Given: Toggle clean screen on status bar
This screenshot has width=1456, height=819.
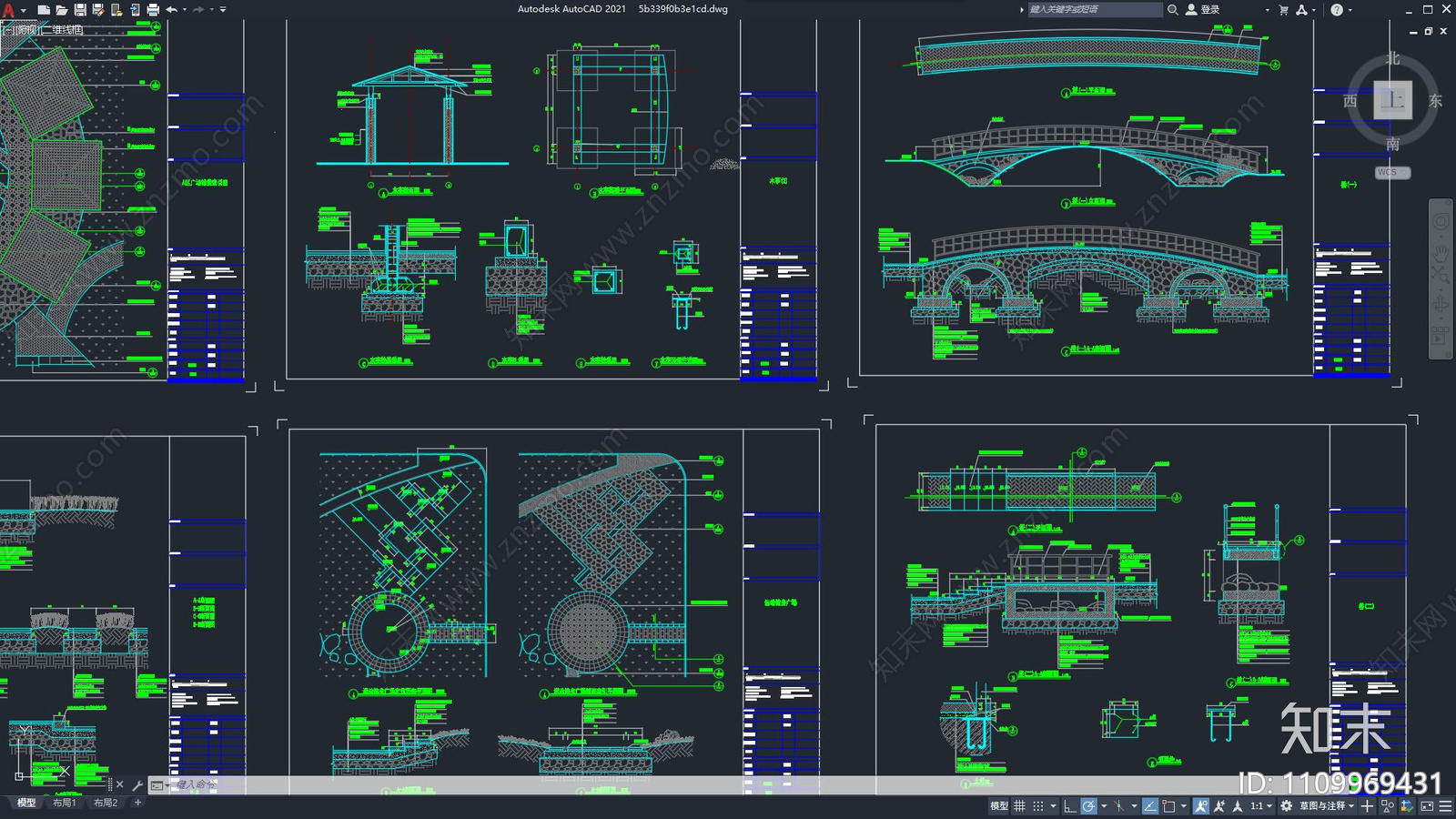Looking at the screenshot, I should tap(1427, 805).
